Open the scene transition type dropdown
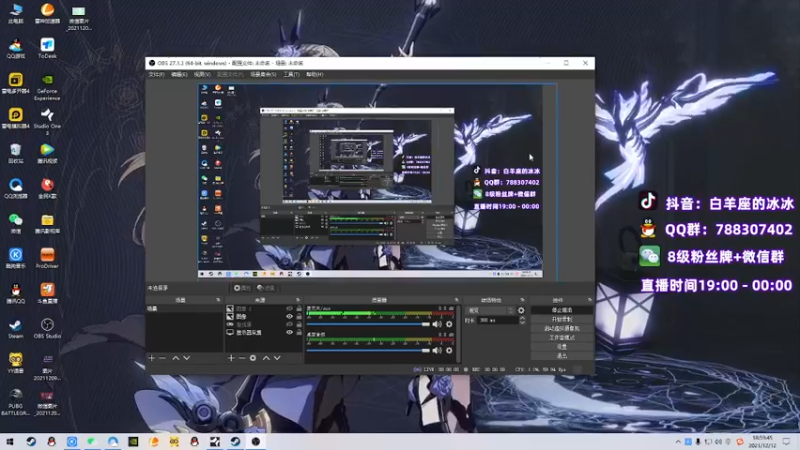The image size is (800, 450). tap(490, 310)
